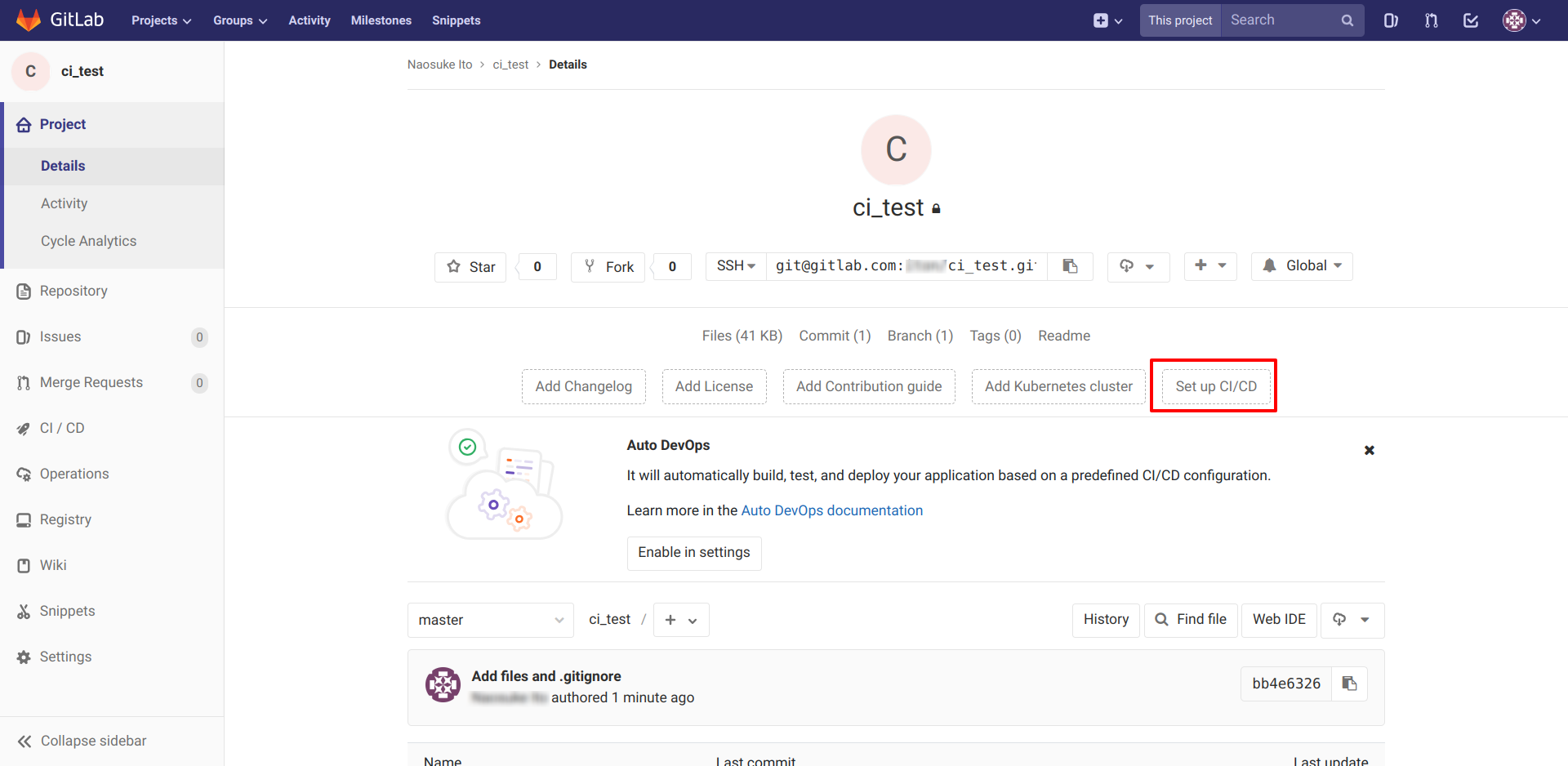This screenshot has height=766, width=1568.
Task: Click Naosuke Ito breadcrumb
Action: [439, 65]
